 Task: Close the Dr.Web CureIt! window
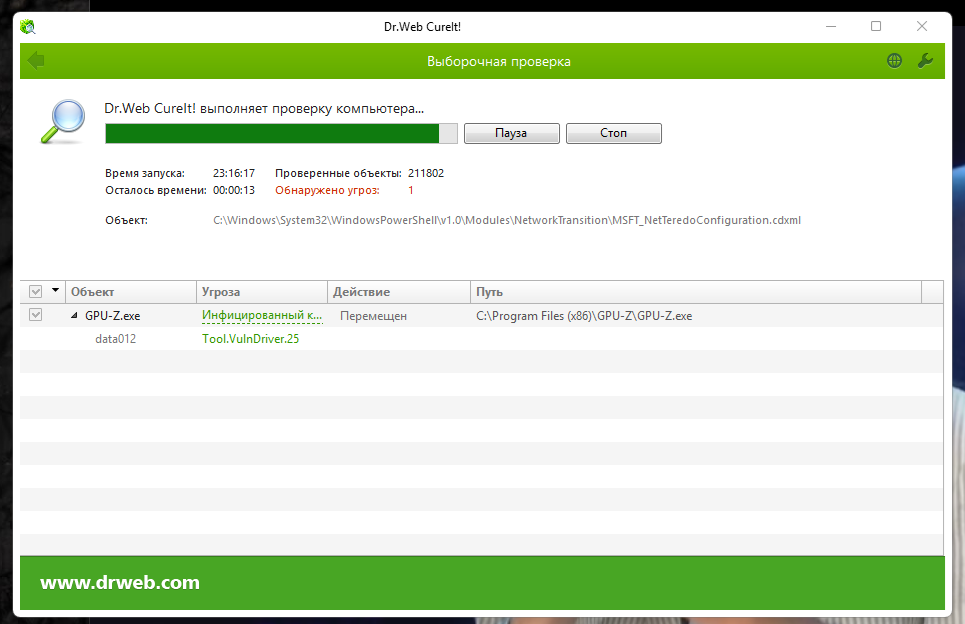(x=922, y=26)
